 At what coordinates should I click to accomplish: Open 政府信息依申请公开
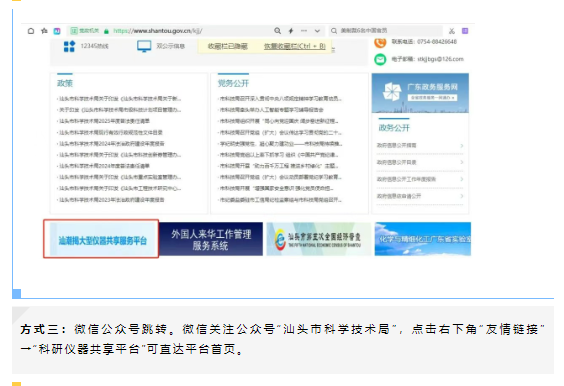click(x=399, y=196)
